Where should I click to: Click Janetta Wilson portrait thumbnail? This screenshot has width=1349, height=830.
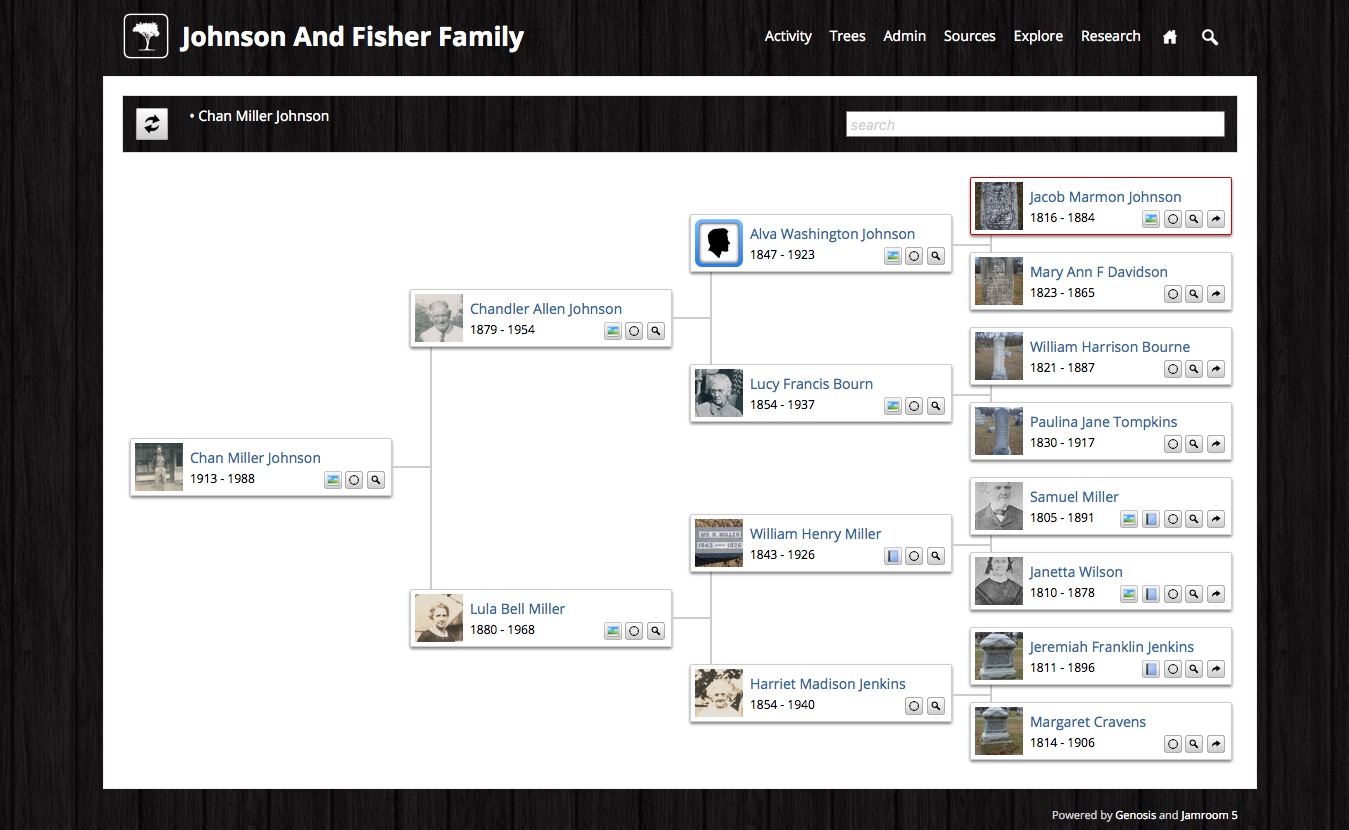[999, 581]
